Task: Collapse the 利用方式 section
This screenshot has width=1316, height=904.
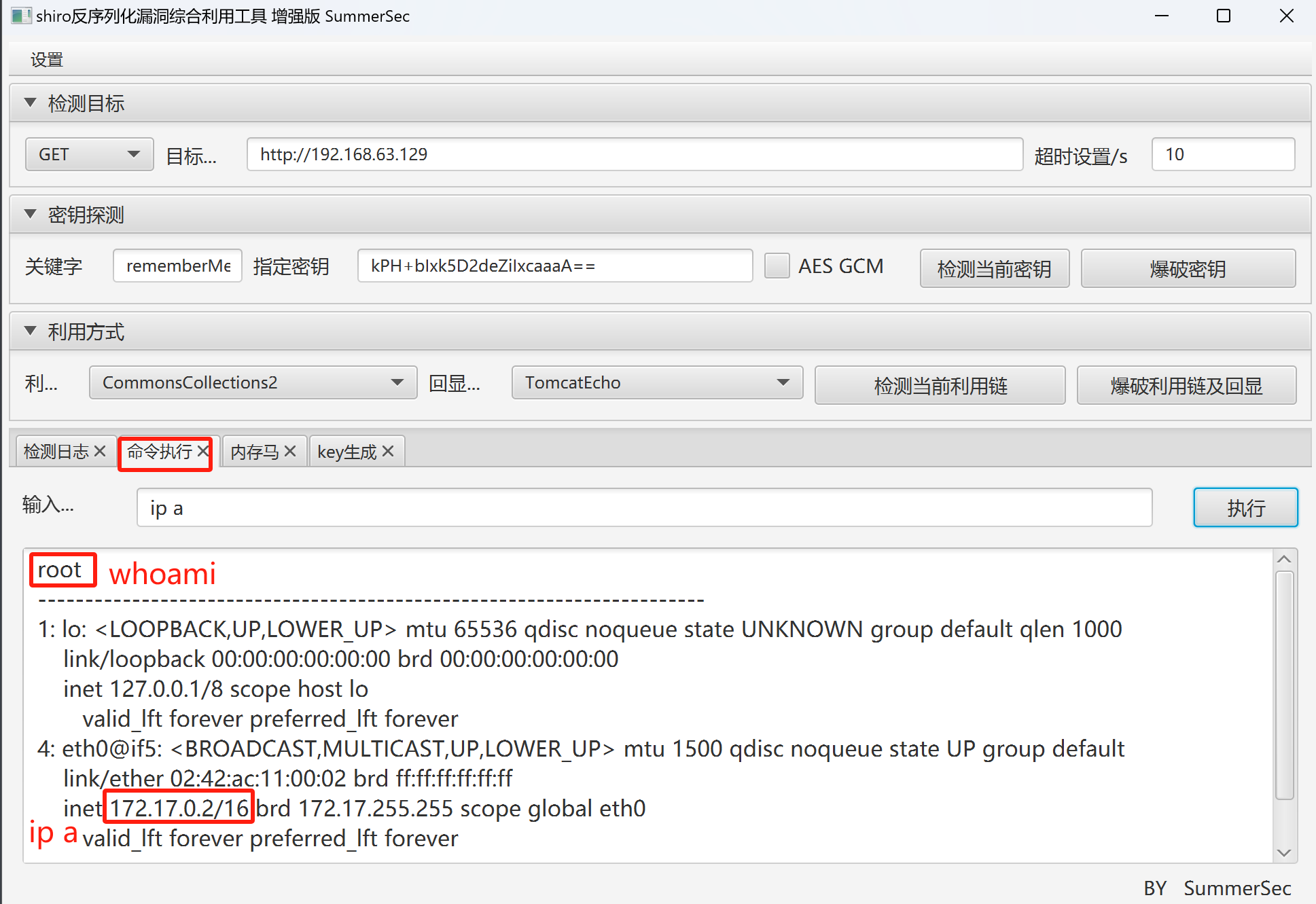Action: click(30, 331)
